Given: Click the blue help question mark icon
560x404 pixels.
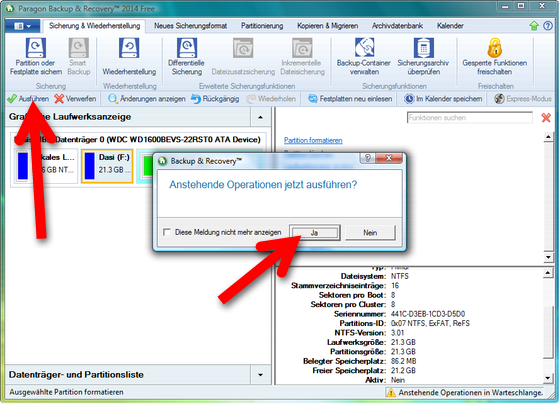Looking at the screenshot, I should [548, 26].
